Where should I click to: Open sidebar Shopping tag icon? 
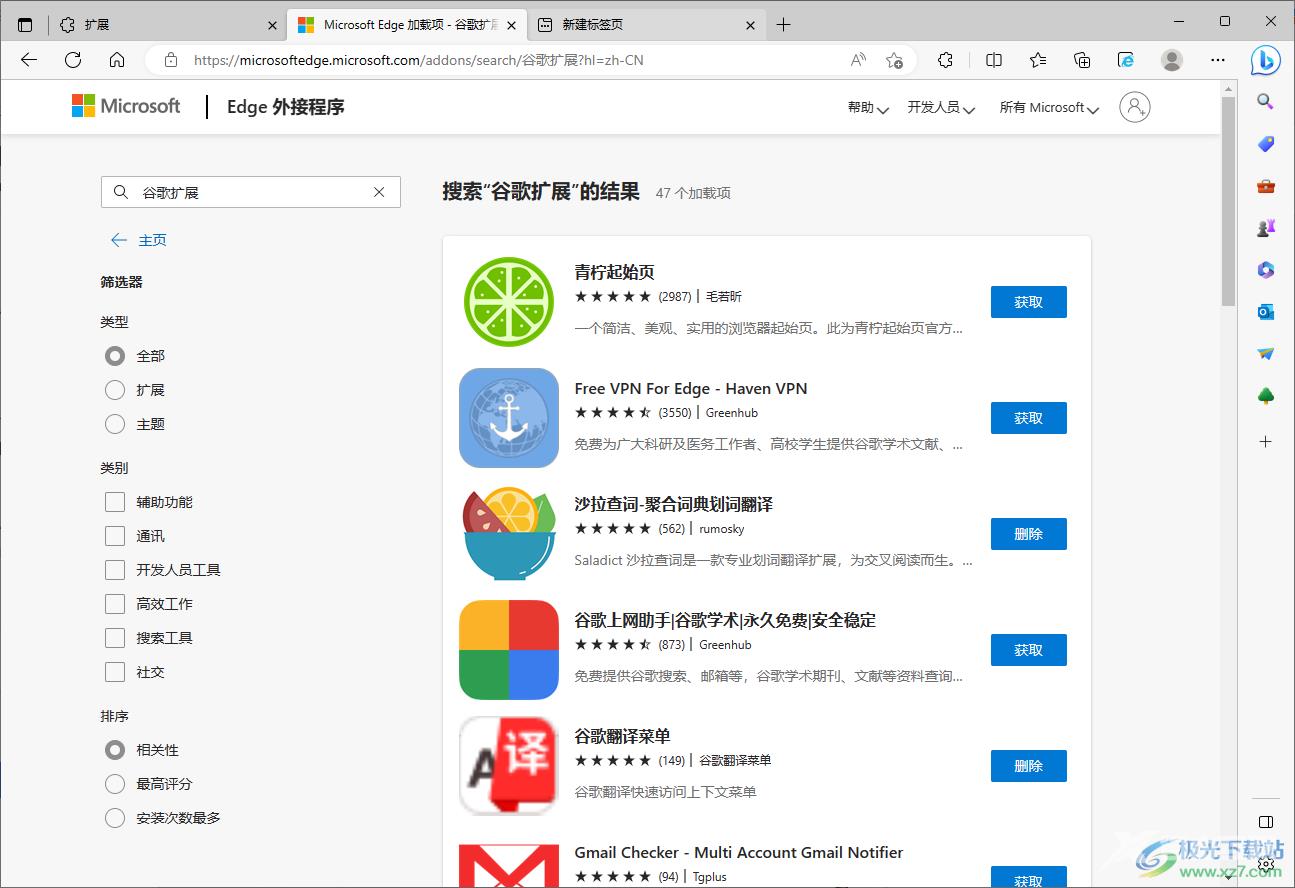[1266, 144]
